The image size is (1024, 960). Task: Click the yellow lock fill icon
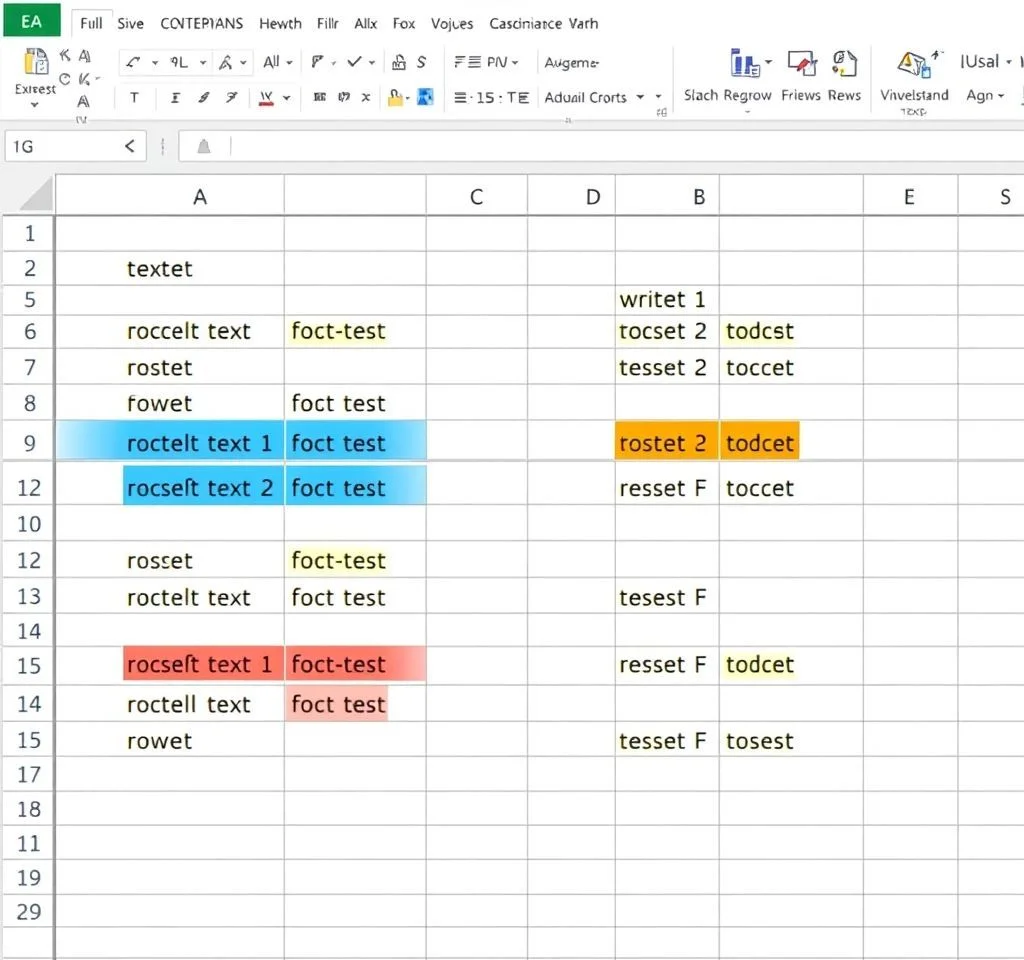point(396,97)
